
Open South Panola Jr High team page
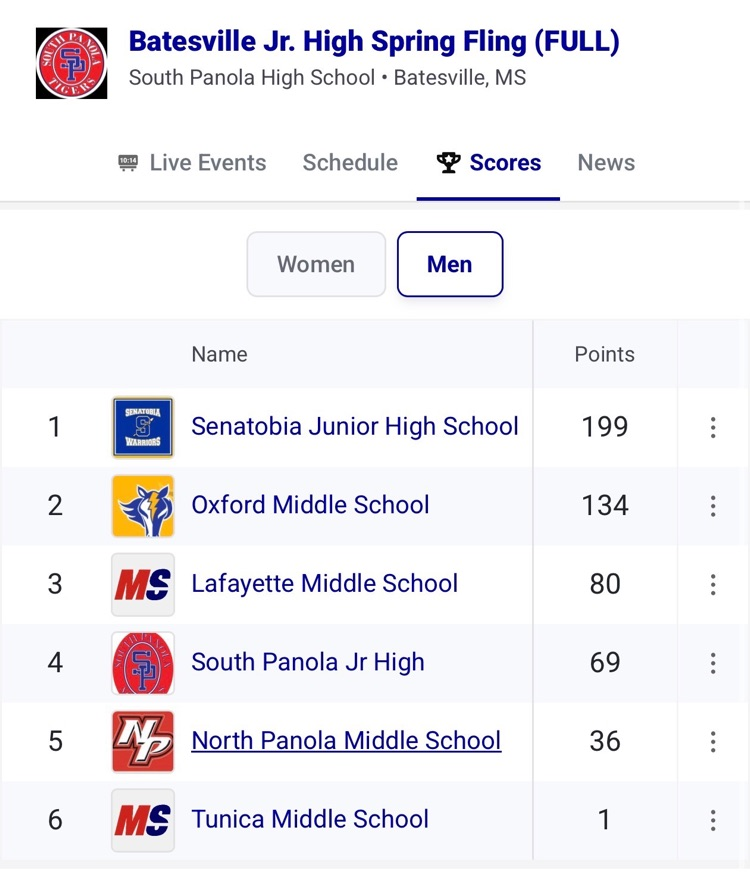pos(308,662)
